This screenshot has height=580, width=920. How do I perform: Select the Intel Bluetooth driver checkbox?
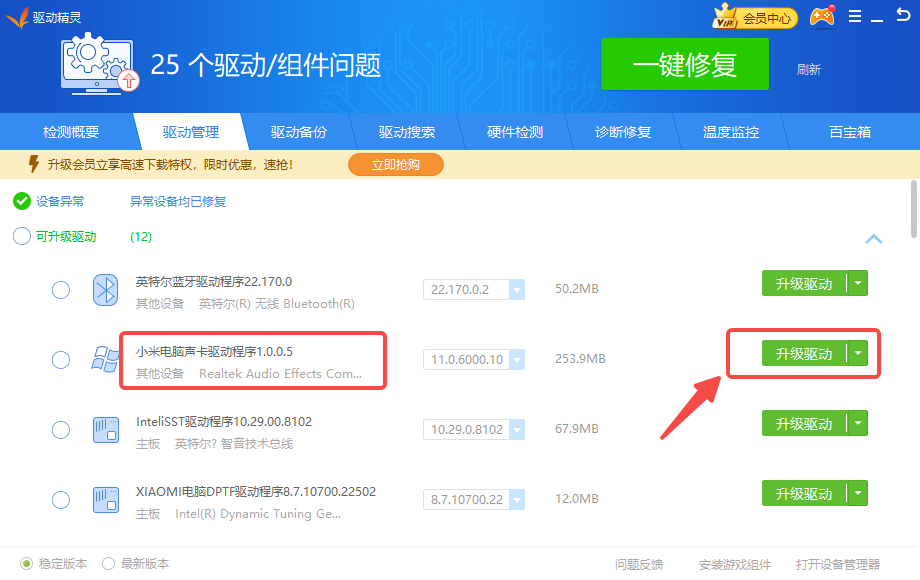tap(61, 290)
